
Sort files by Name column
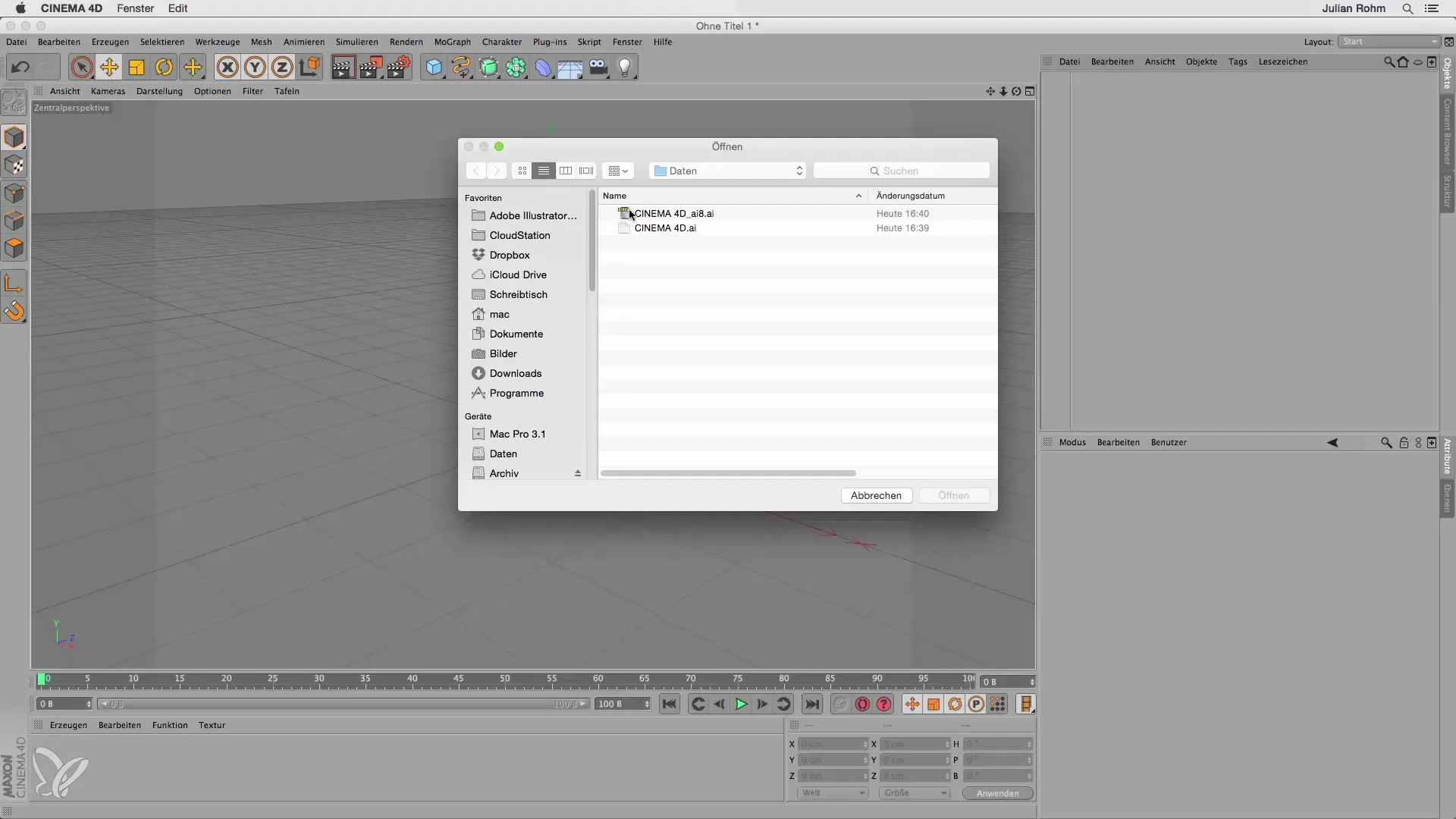[x=733, y=196]
